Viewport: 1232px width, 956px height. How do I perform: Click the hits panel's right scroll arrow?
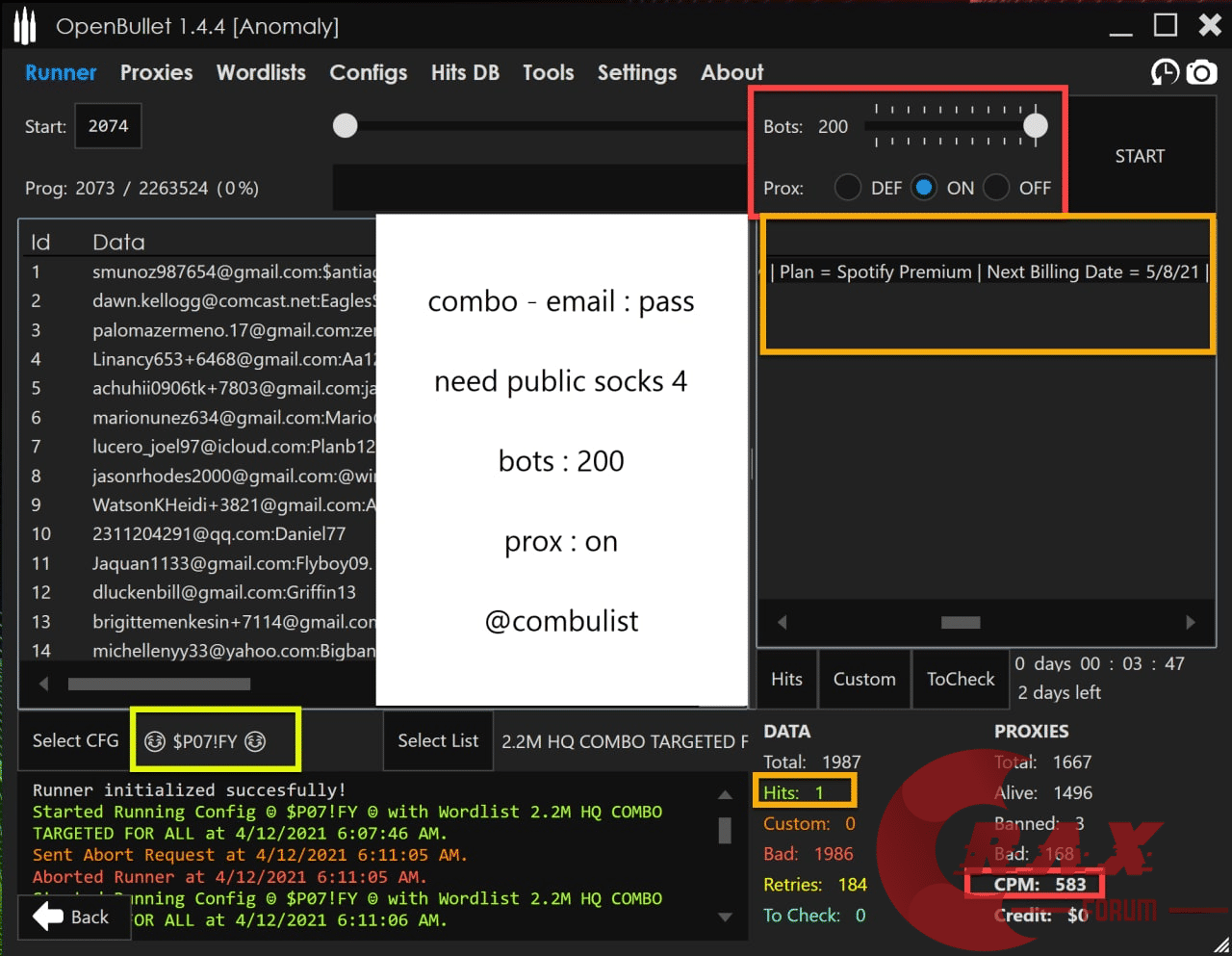pyautogui.click(x=1191, y=622)
